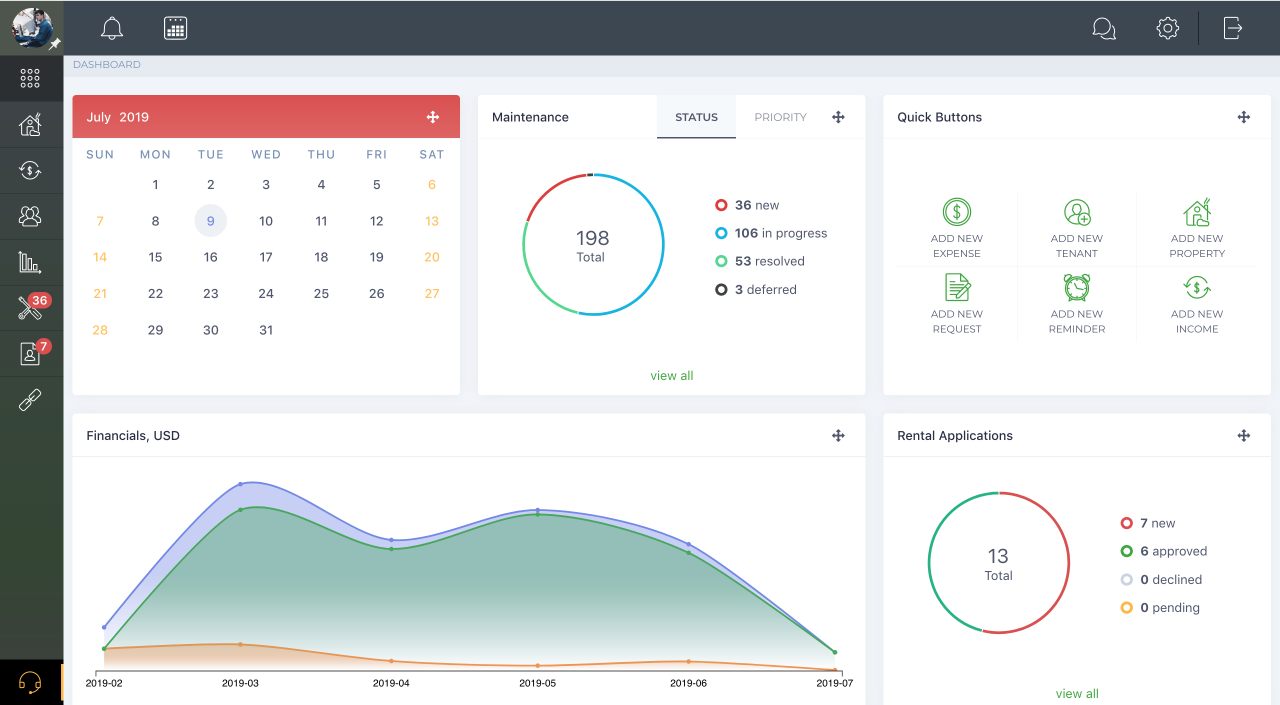Open the messages chat icon in top bar

click(1104, 28)
